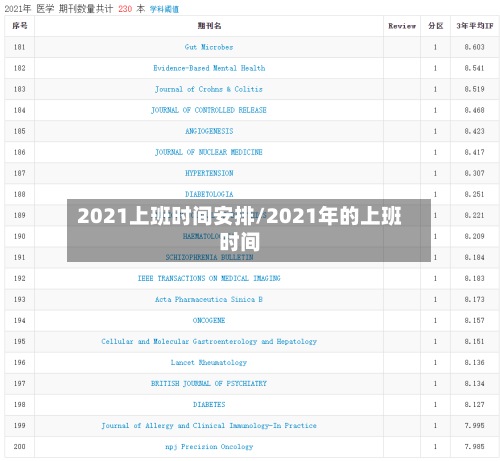Click the row number 200

click(20, 446)
